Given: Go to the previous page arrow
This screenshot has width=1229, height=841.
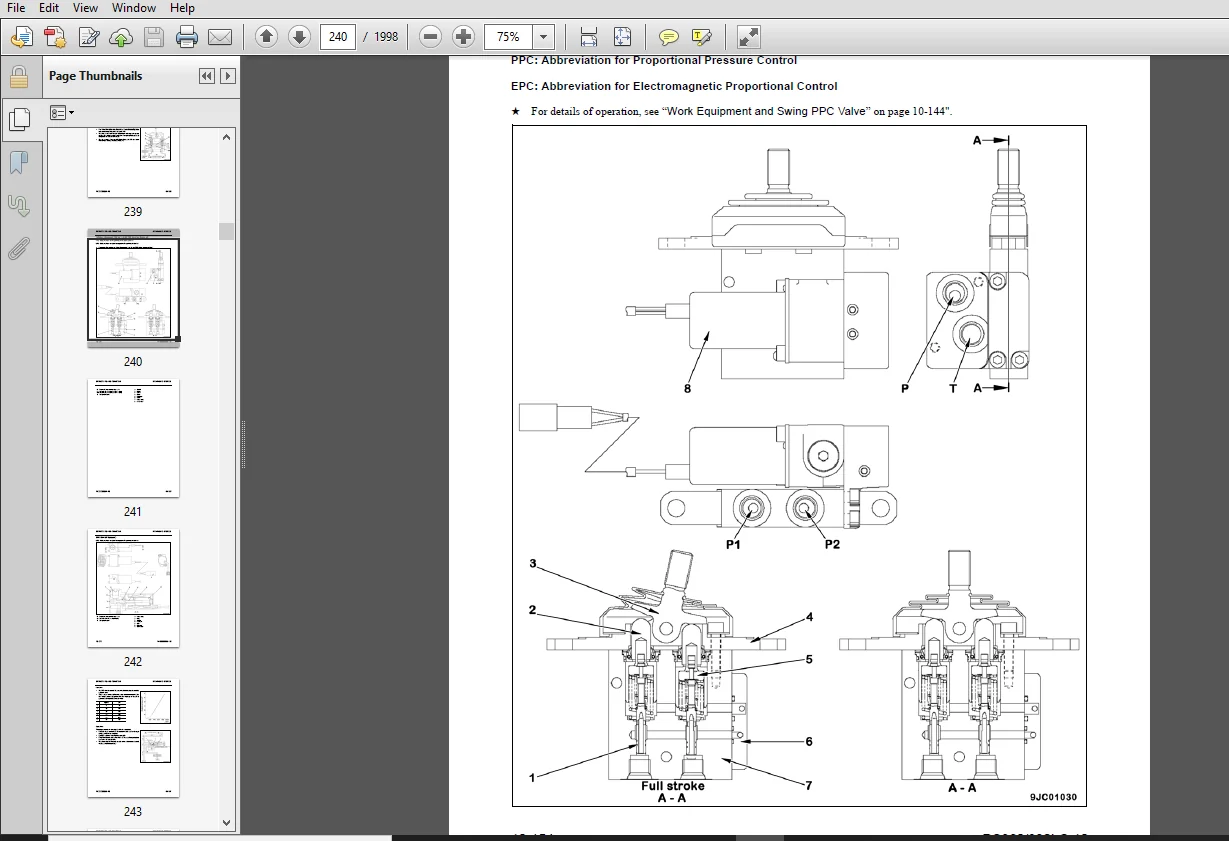Looking at the screenshot, I should (x=266, y=37).
